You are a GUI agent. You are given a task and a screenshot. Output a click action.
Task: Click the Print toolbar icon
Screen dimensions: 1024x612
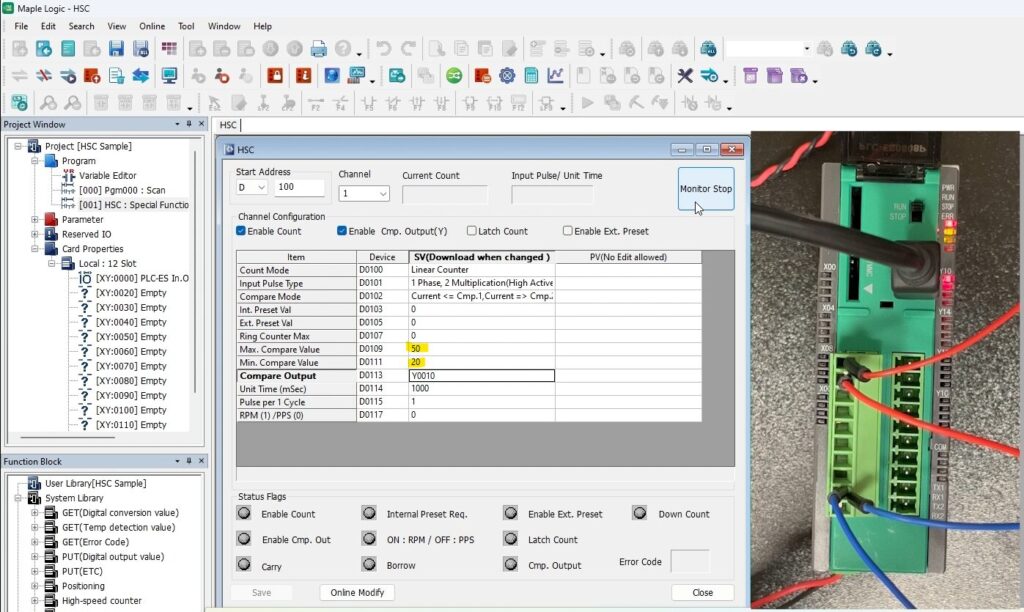(x=319, y=49)
